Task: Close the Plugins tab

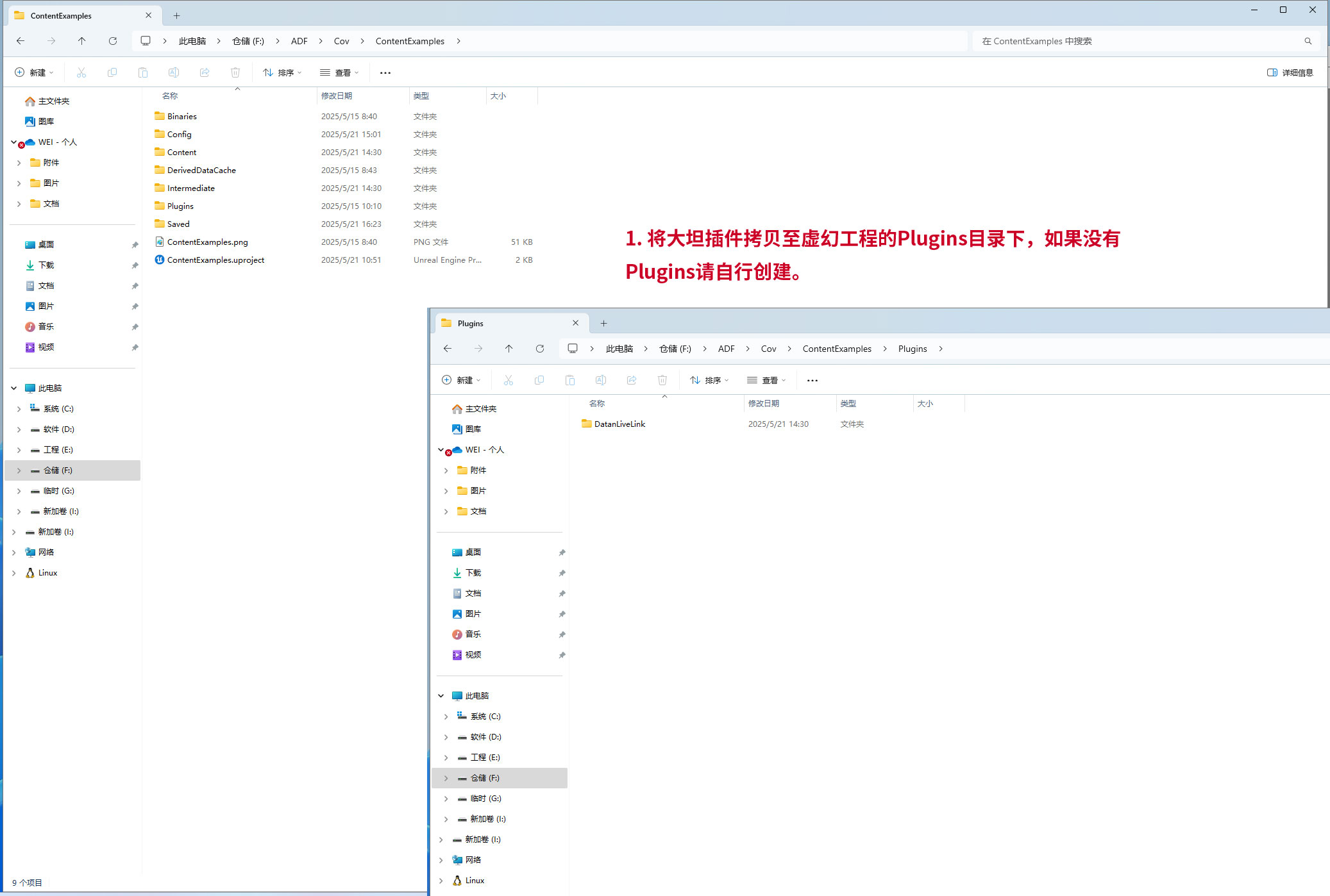Action: (x=575, y=323)
